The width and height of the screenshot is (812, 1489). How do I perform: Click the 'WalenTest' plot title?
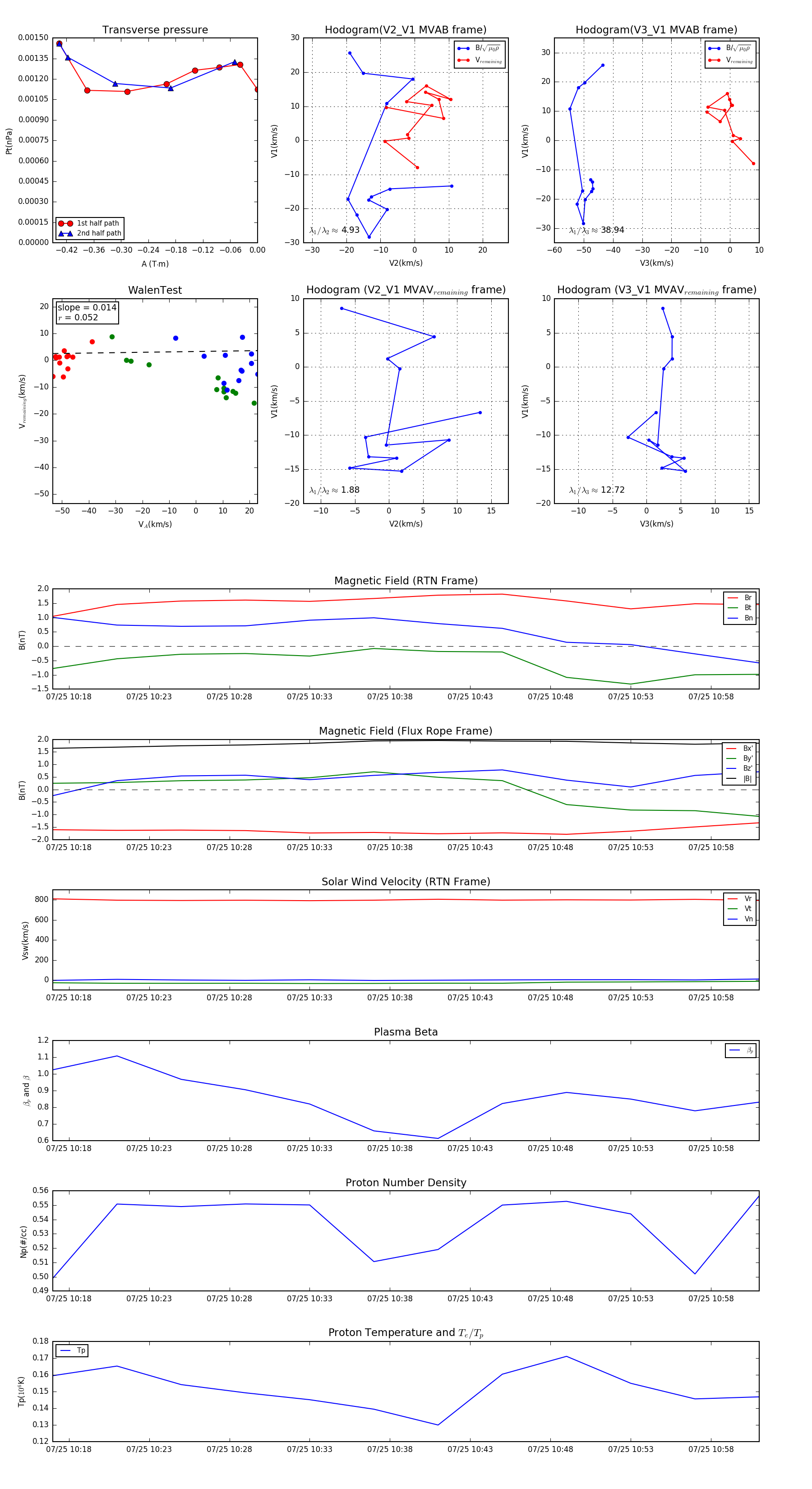click(155, 290)
